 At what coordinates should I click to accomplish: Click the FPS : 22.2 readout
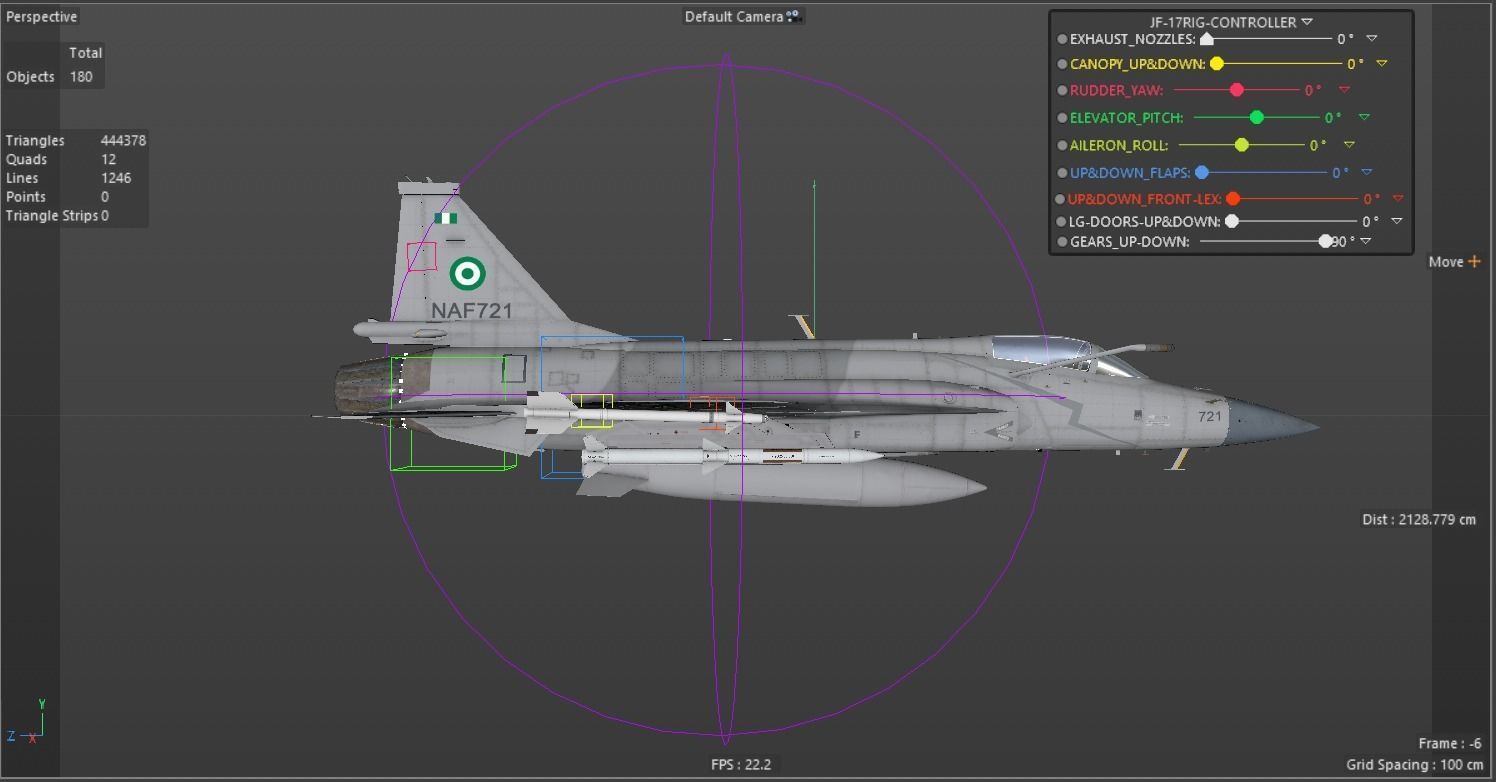click(741, 764)
